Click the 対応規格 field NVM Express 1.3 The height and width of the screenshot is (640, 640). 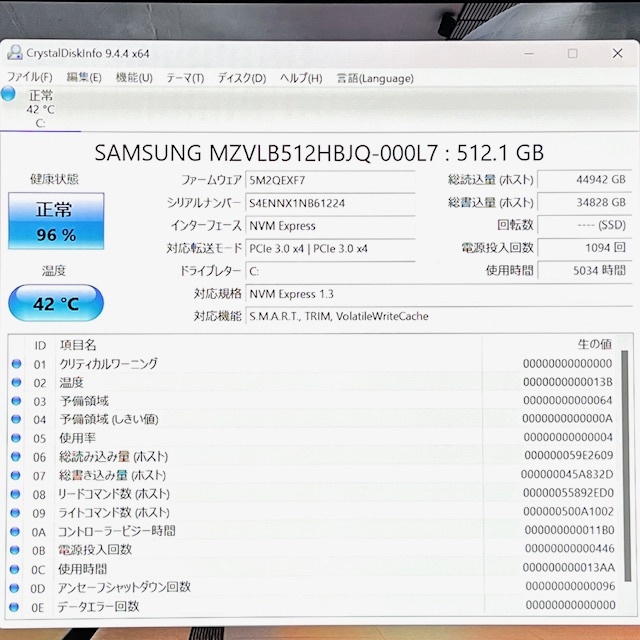pos(439,294)
